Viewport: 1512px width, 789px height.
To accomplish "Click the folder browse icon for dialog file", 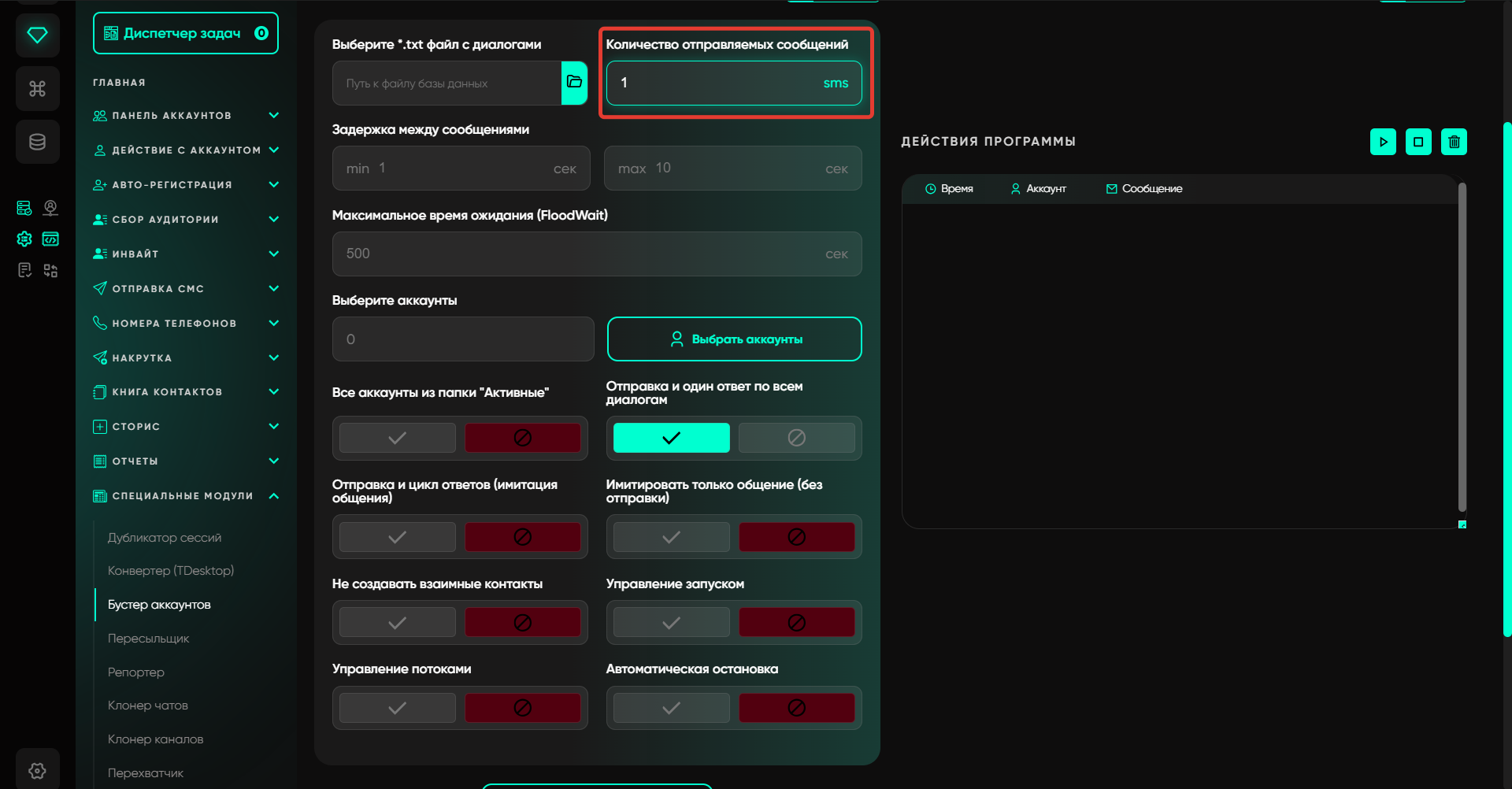I will tap(574, 83).
